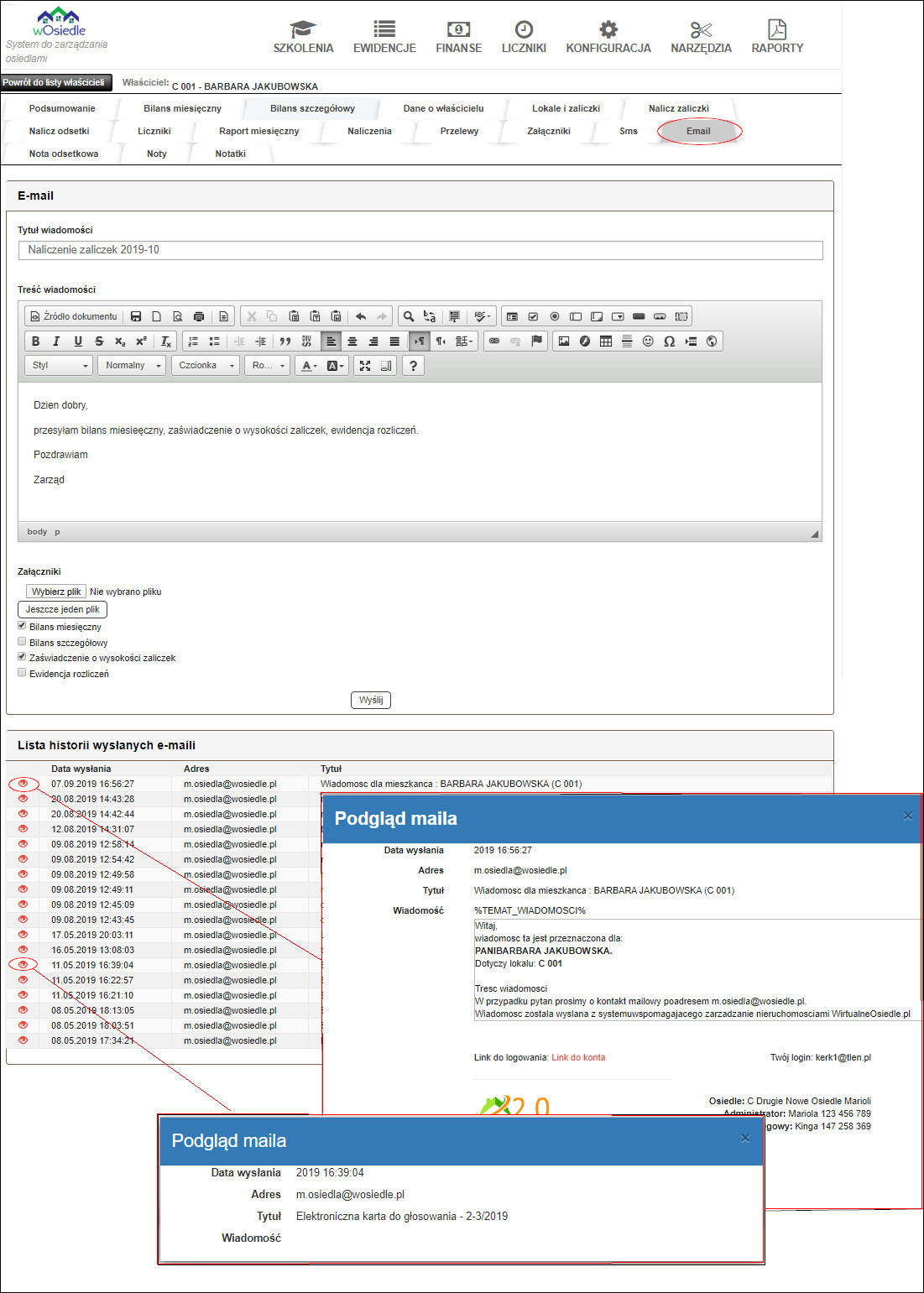Click the Insert Image icon
924x1293 pixels.
pyautogui.click(x=564, y=341)
